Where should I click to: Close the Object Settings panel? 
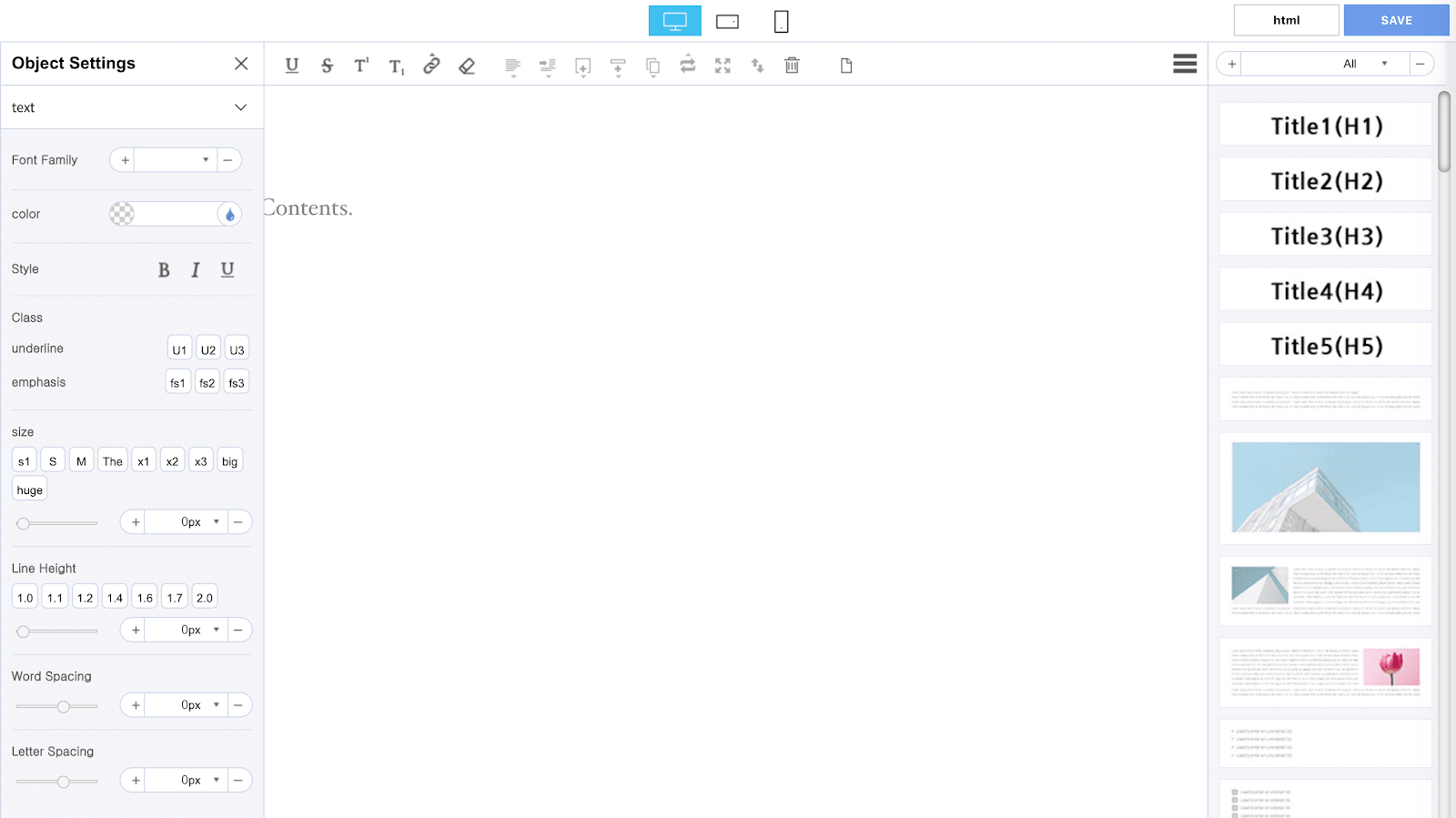click(241, 64)
